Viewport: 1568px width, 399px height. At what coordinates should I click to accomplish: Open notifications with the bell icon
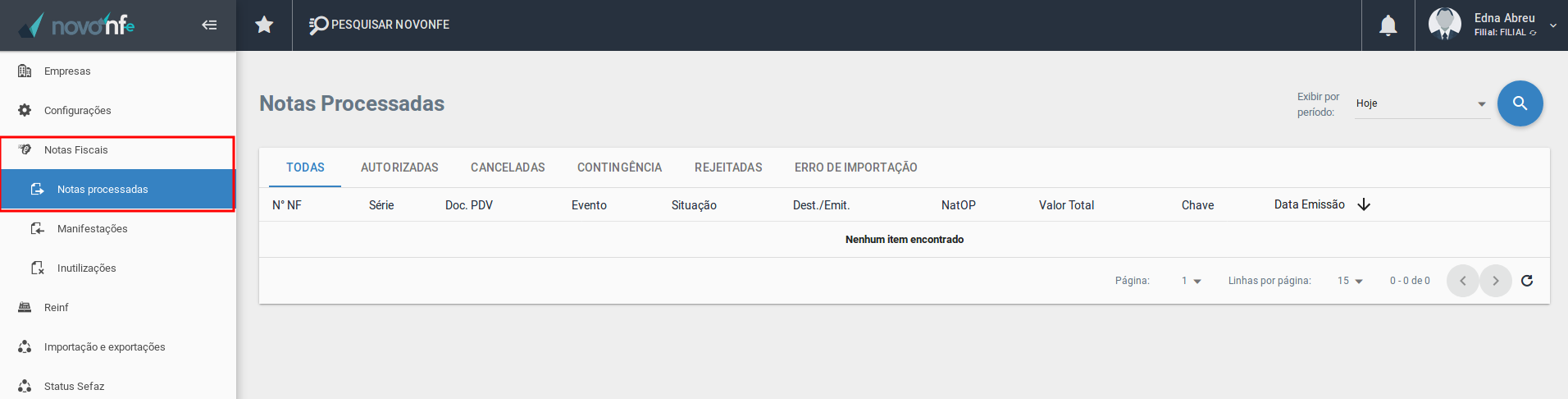click(x=1388, y=25)
